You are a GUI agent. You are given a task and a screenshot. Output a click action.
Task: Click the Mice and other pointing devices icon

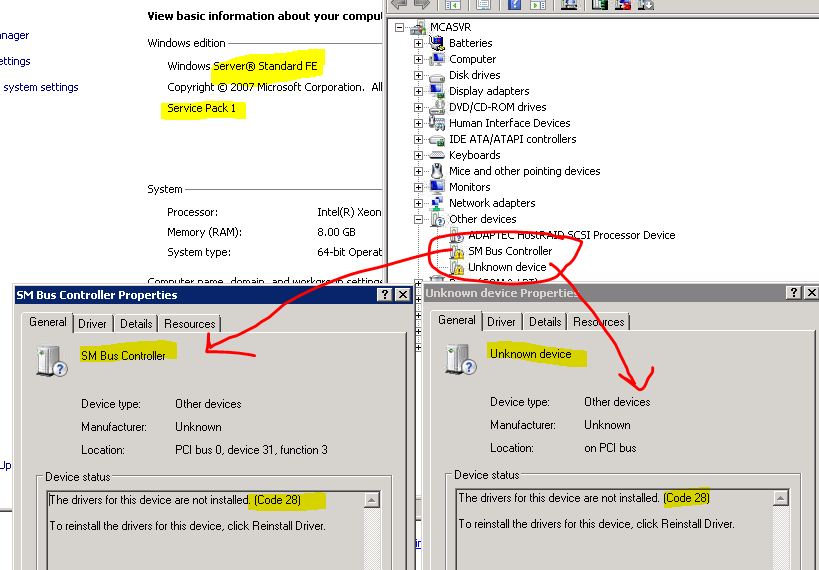pyautogui.click(x=437, y=171)
